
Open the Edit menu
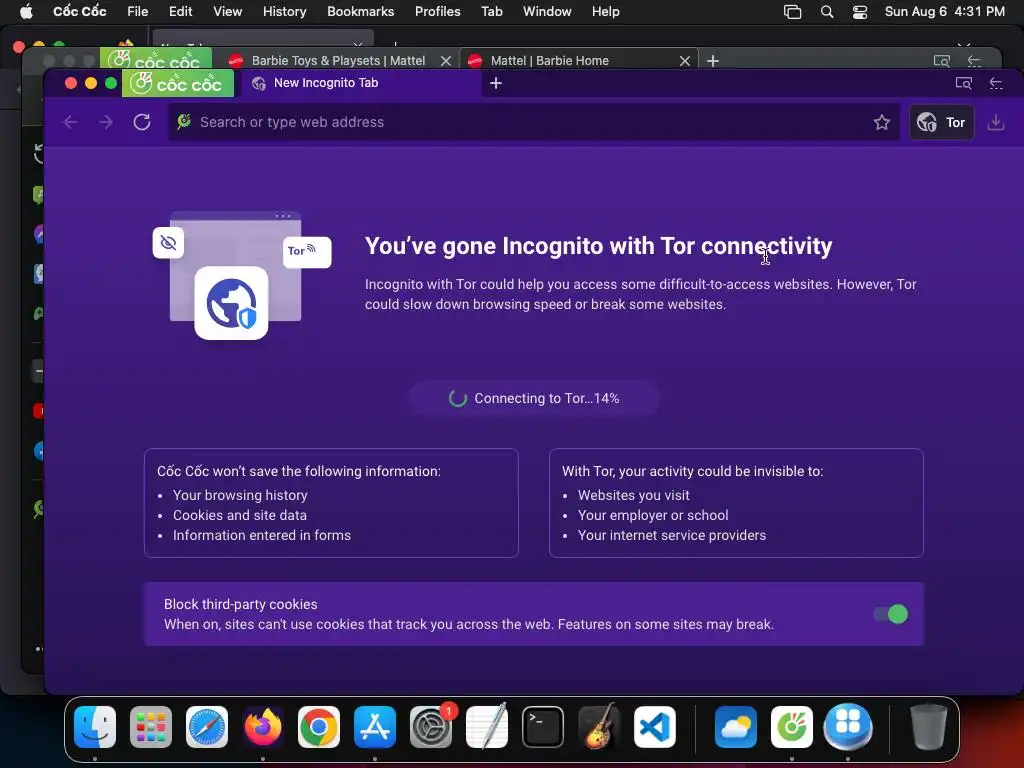(x=180, y=11)
